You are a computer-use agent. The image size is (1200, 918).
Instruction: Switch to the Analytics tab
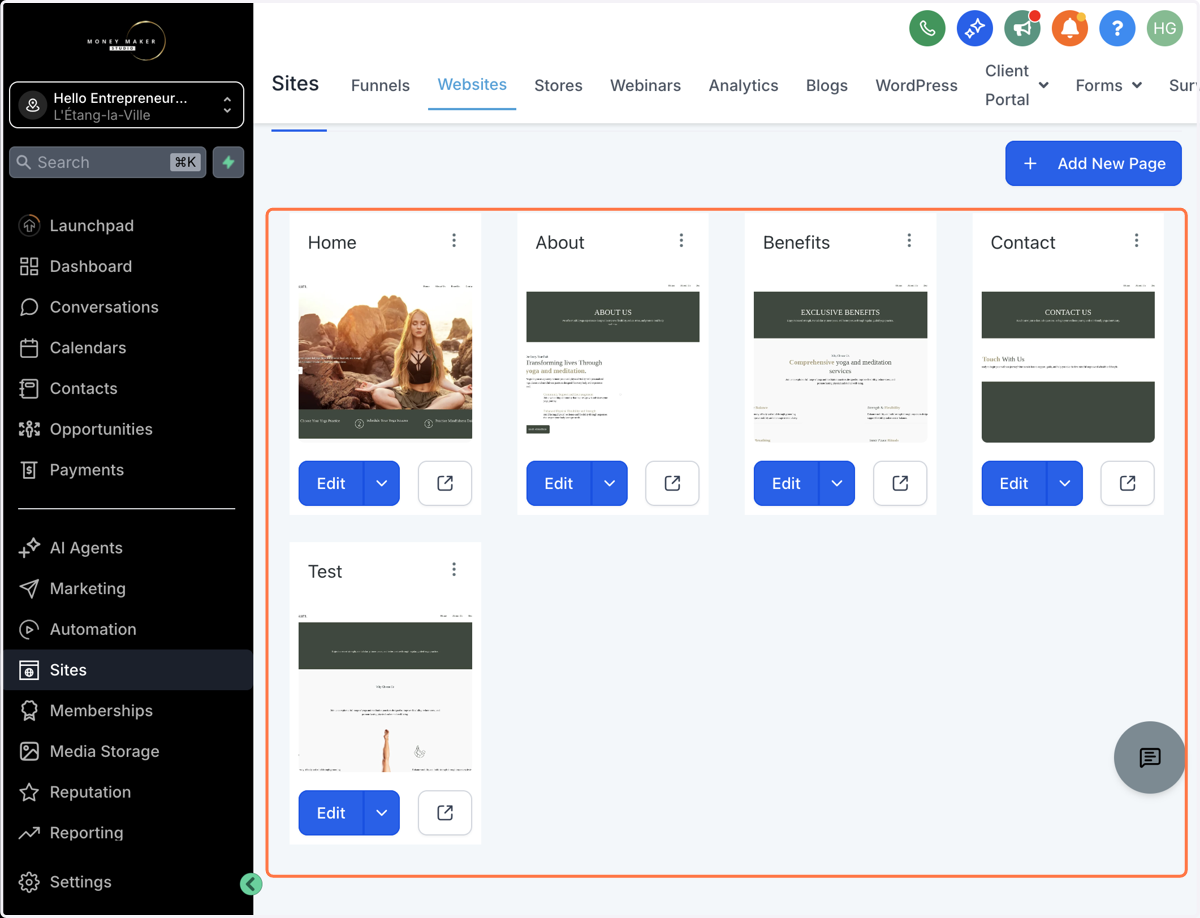pos(743,85)
